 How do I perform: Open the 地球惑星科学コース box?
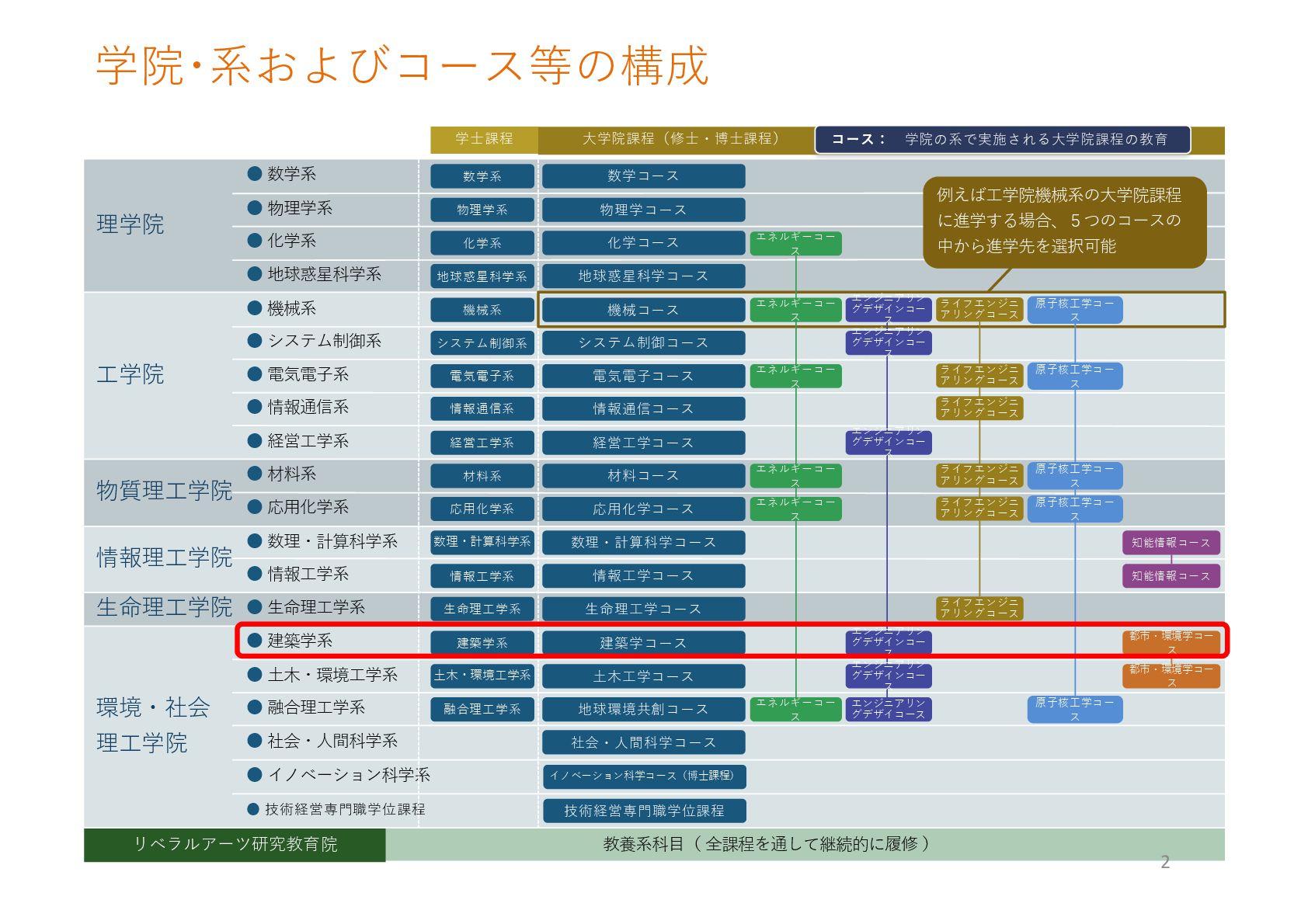click(643, 276)
